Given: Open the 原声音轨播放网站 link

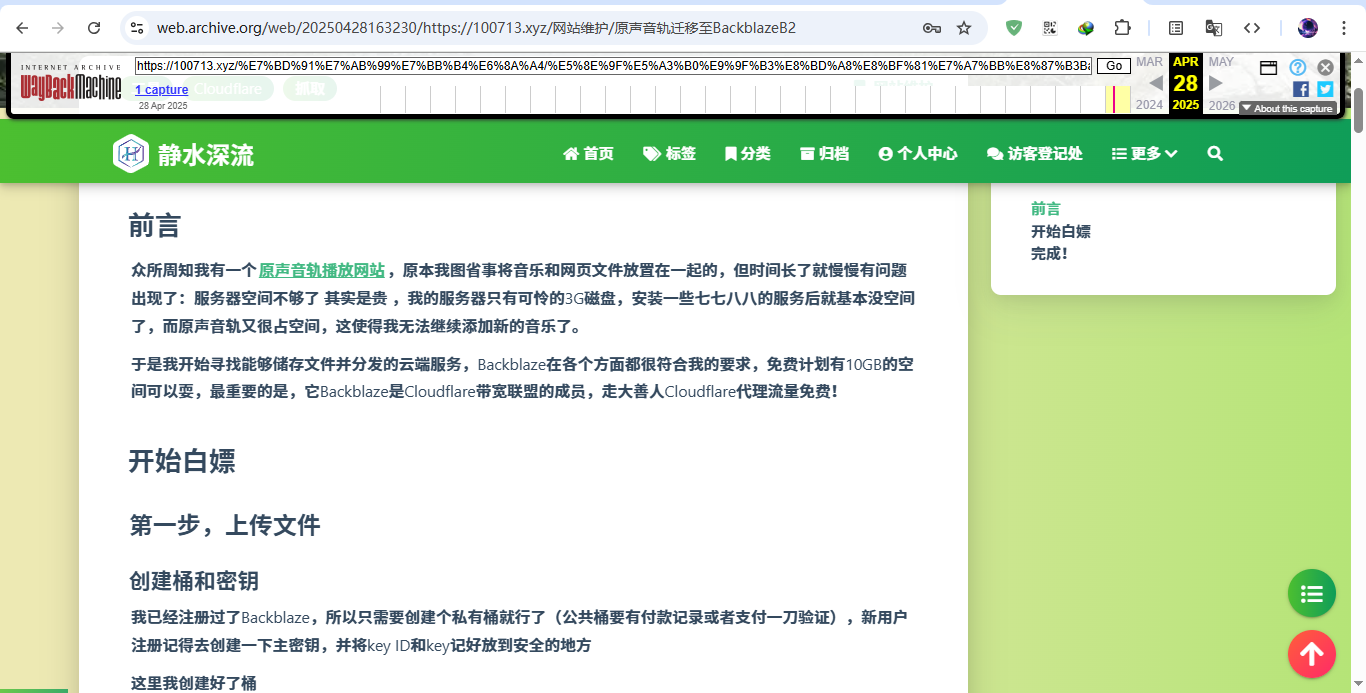Looking at the screenshot, I should tap(321, 270).
